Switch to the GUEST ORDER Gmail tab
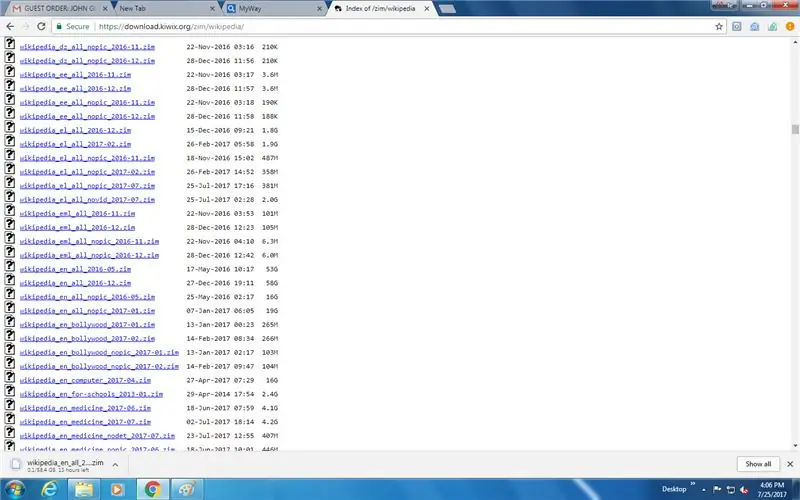This screenshot has height=500, width=800. 60,9
